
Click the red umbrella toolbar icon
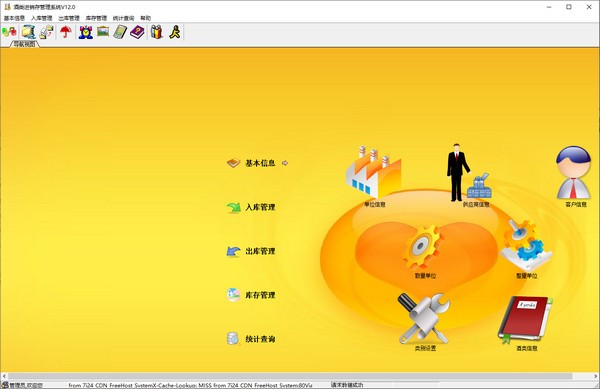click(x=66, y=32)
